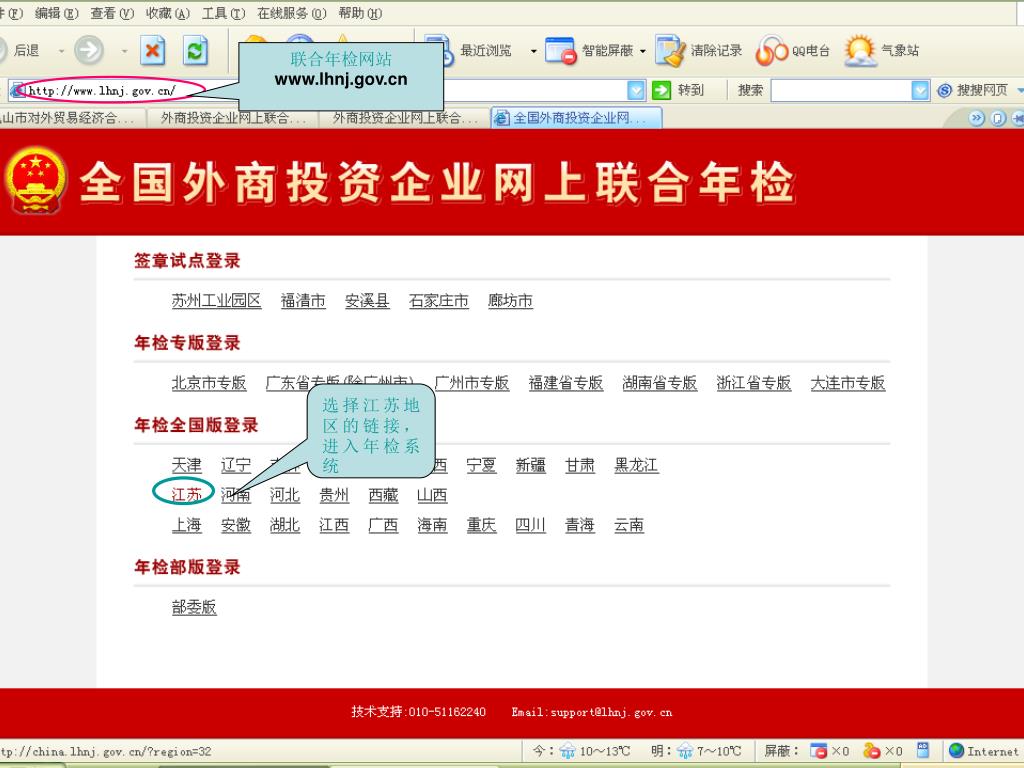Viewport: 1024px width, 768px height.
Task: Open the 西藏 link
Action: click(x=383, y=495)
